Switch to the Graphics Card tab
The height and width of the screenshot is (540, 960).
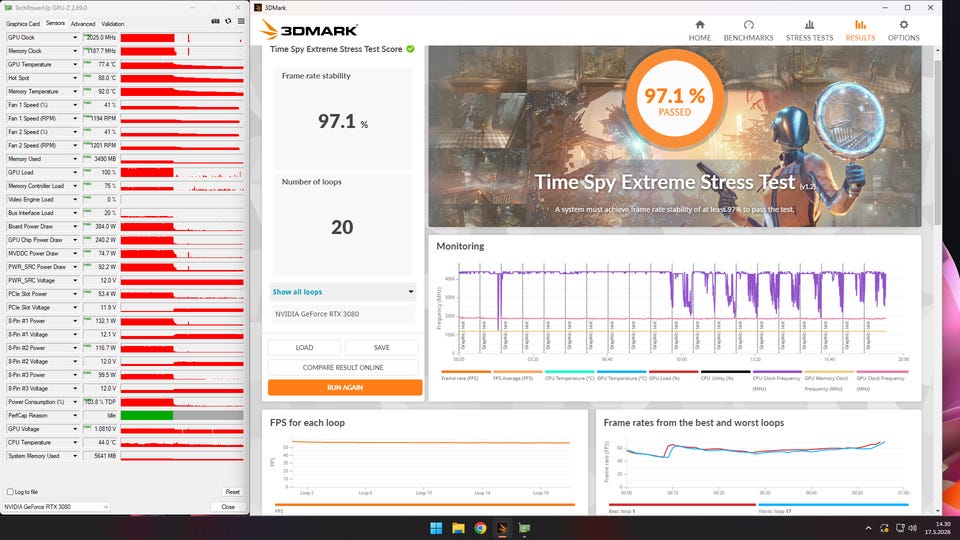(23, 24)
